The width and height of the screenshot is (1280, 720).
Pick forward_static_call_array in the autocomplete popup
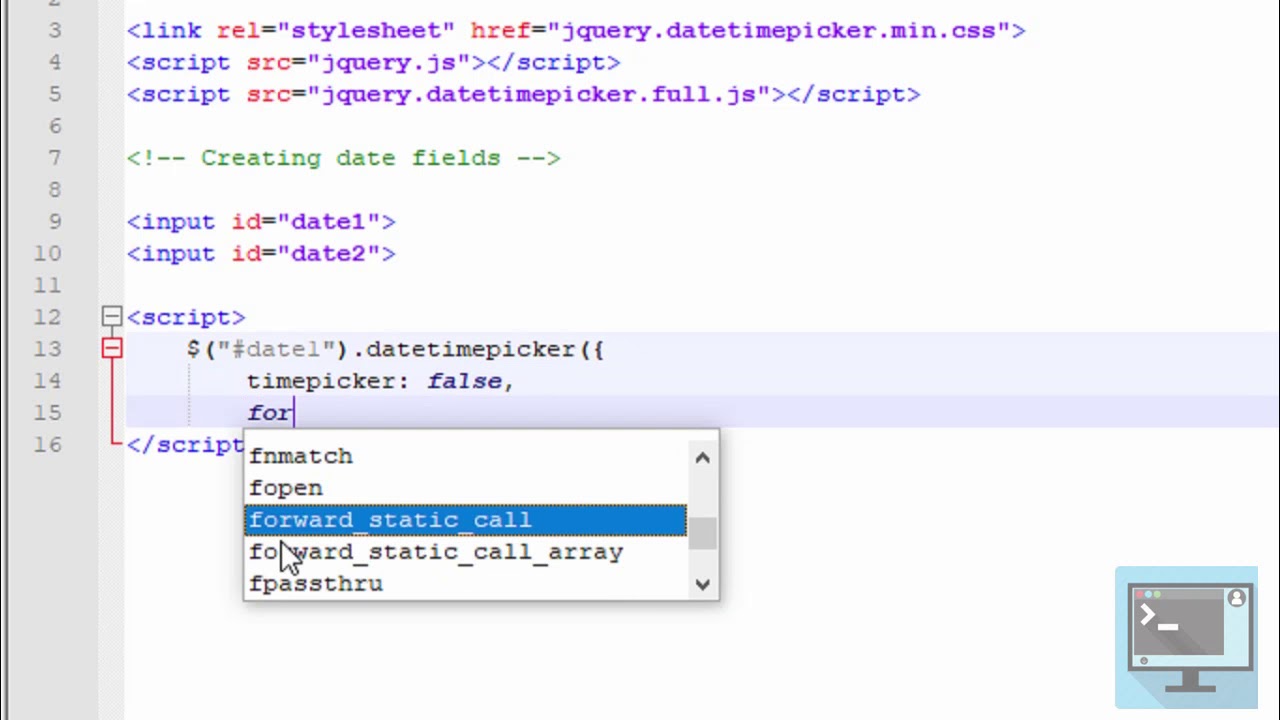466,552
